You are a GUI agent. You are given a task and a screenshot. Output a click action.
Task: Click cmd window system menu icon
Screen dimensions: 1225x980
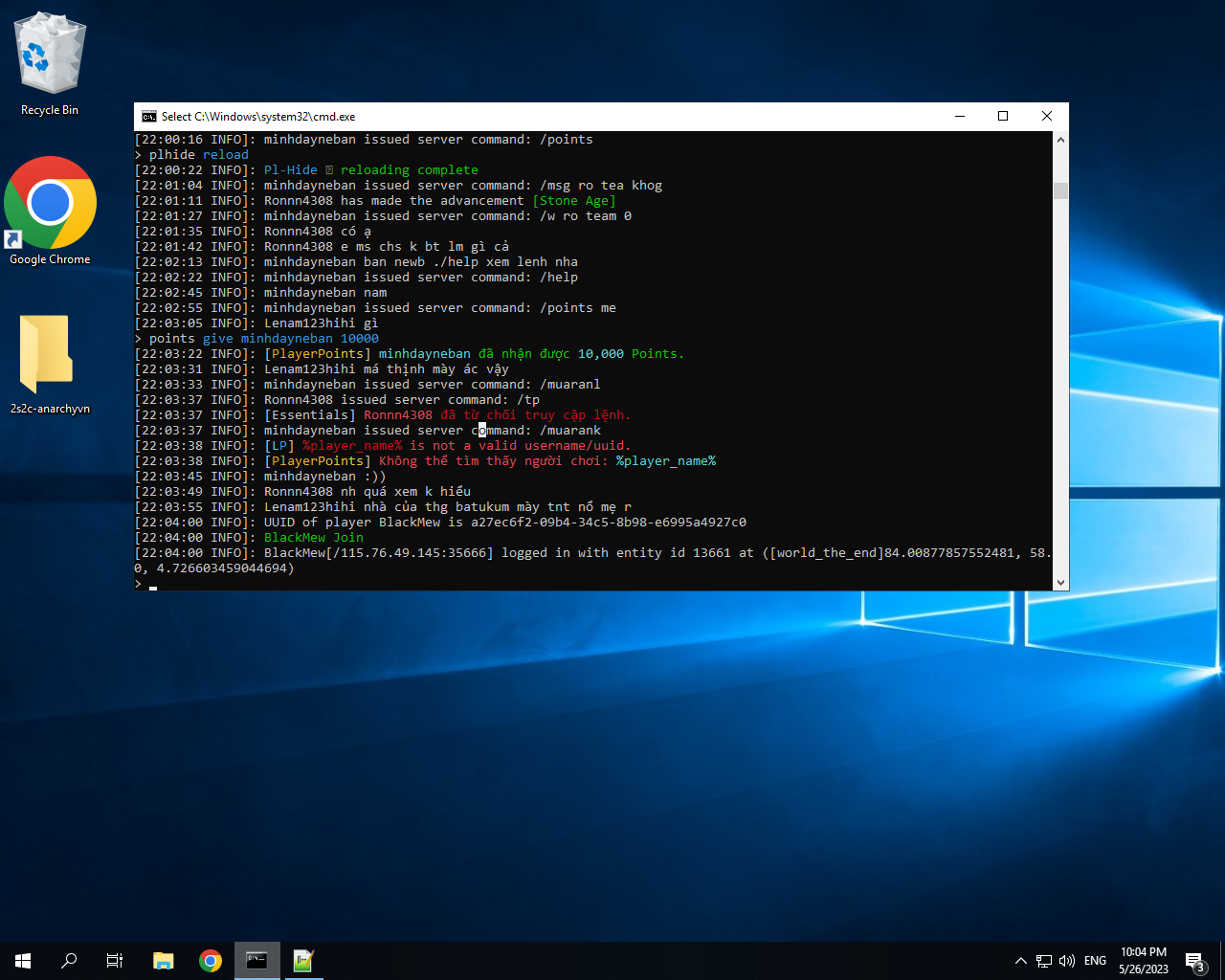click(x=149, y=117)
